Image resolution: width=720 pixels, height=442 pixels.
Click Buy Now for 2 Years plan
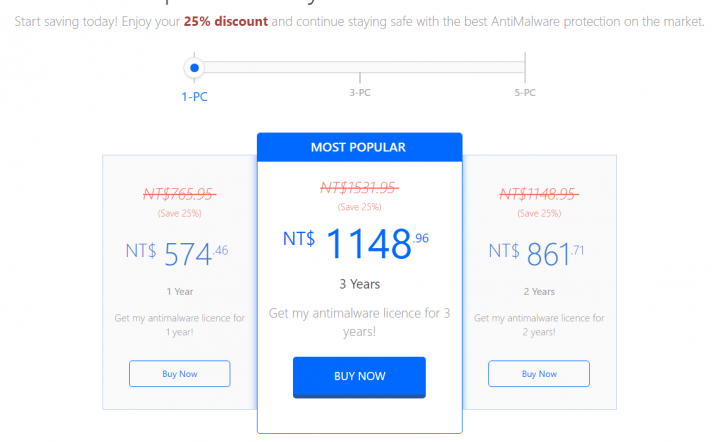[x=538, y=374]
